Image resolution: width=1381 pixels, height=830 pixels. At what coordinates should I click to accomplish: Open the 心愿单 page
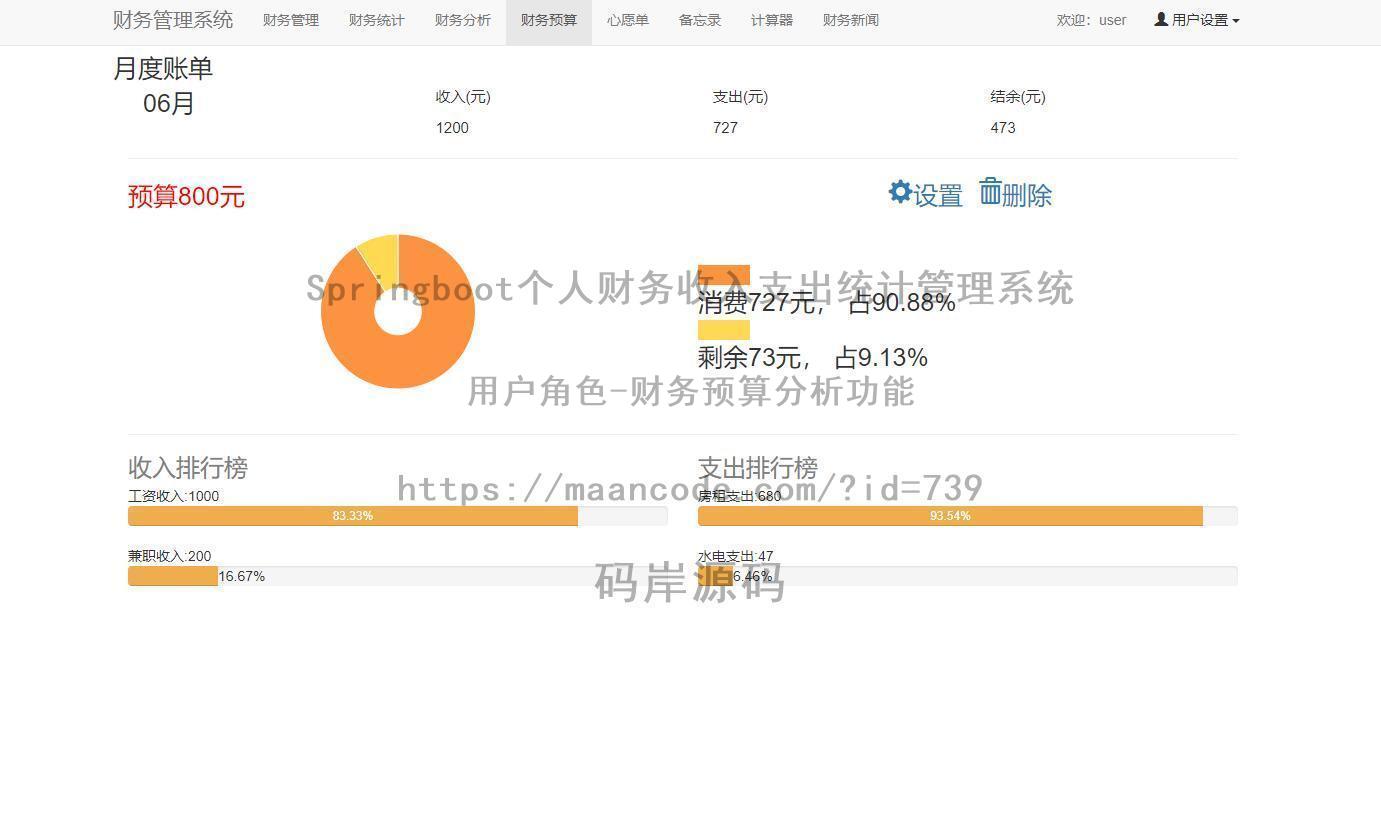[628, 20]
